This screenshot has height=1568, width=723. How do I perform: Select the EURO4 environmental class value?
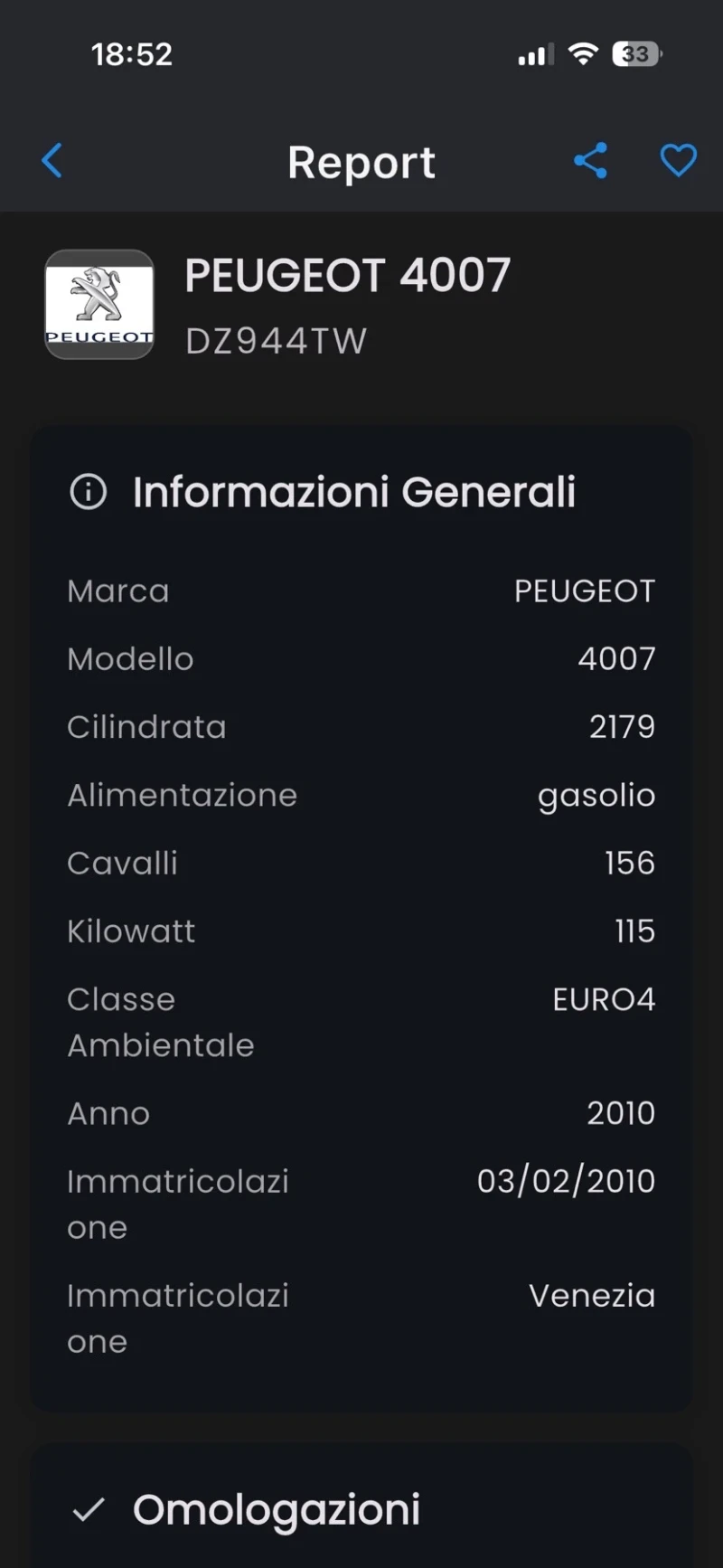click(604, 999)
